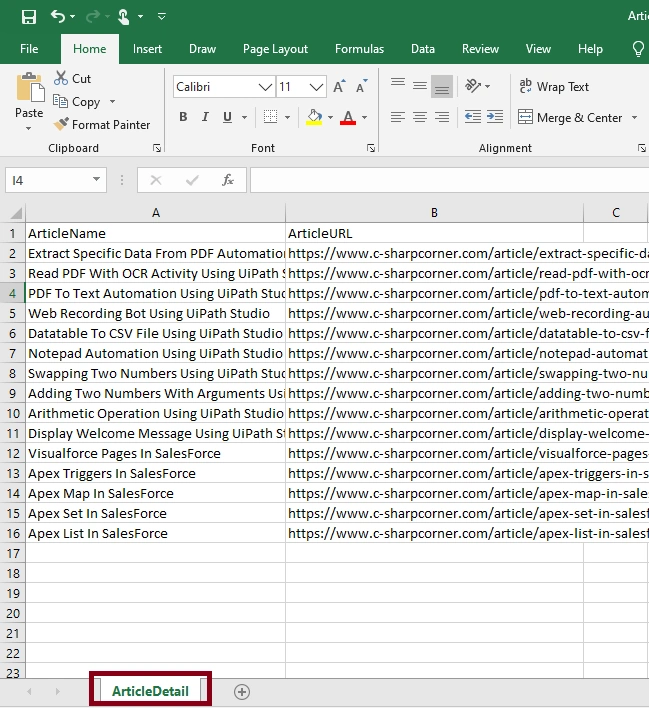Click the Enter checkmark in formula bar
Screen dimensions: 649x710
click(192, 180)
